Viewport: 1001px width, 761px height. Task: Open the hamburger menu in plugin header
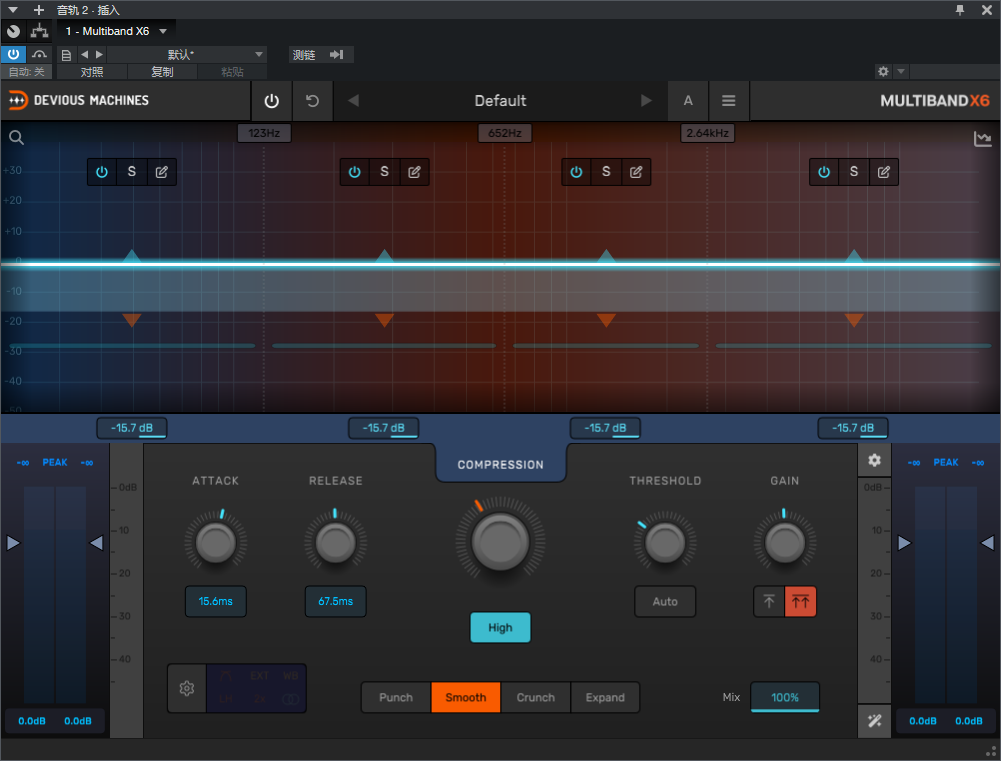coord(729,101)
